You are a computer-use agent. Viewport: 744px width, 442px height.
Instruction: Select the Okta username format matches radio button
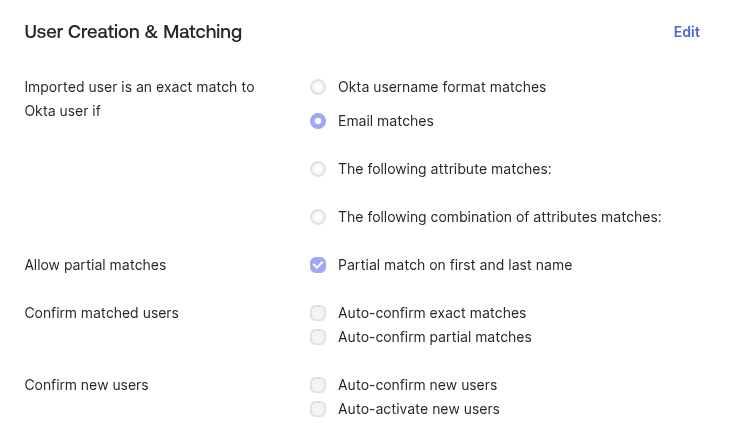click(318, 87)
